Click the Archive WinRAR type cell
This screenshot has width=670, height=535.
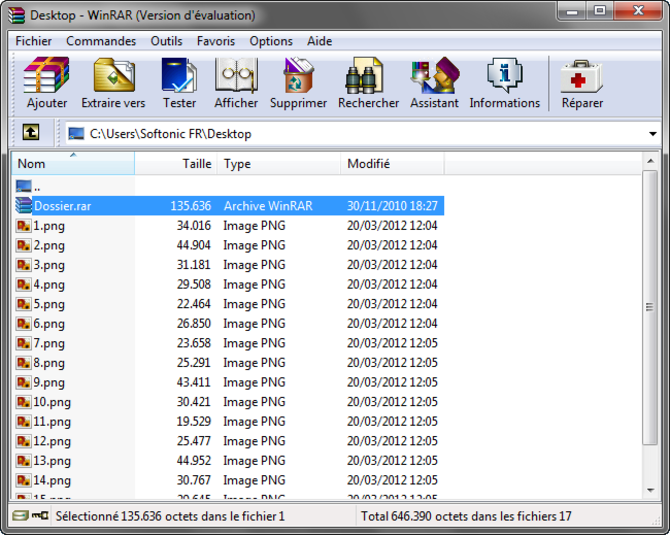coord(268,206)
